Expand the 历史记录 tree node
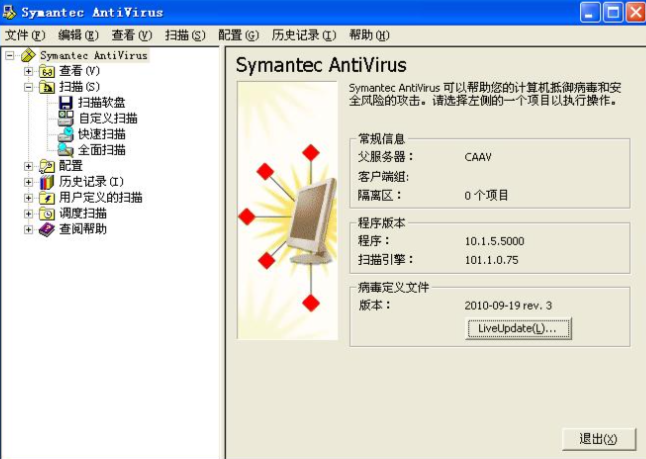This screenshot has height=459, width=646. point(28,182)
